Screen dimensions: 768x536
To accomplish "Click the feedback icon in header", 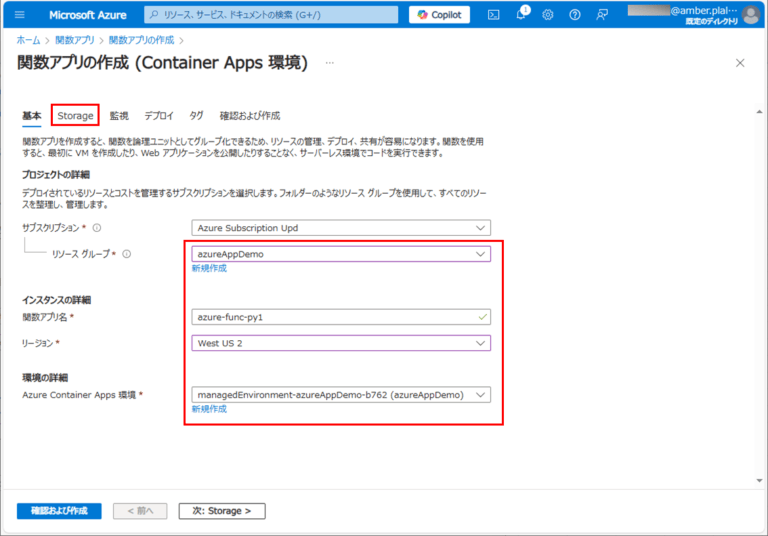I will pyautogui.click(x=602, y=14).
